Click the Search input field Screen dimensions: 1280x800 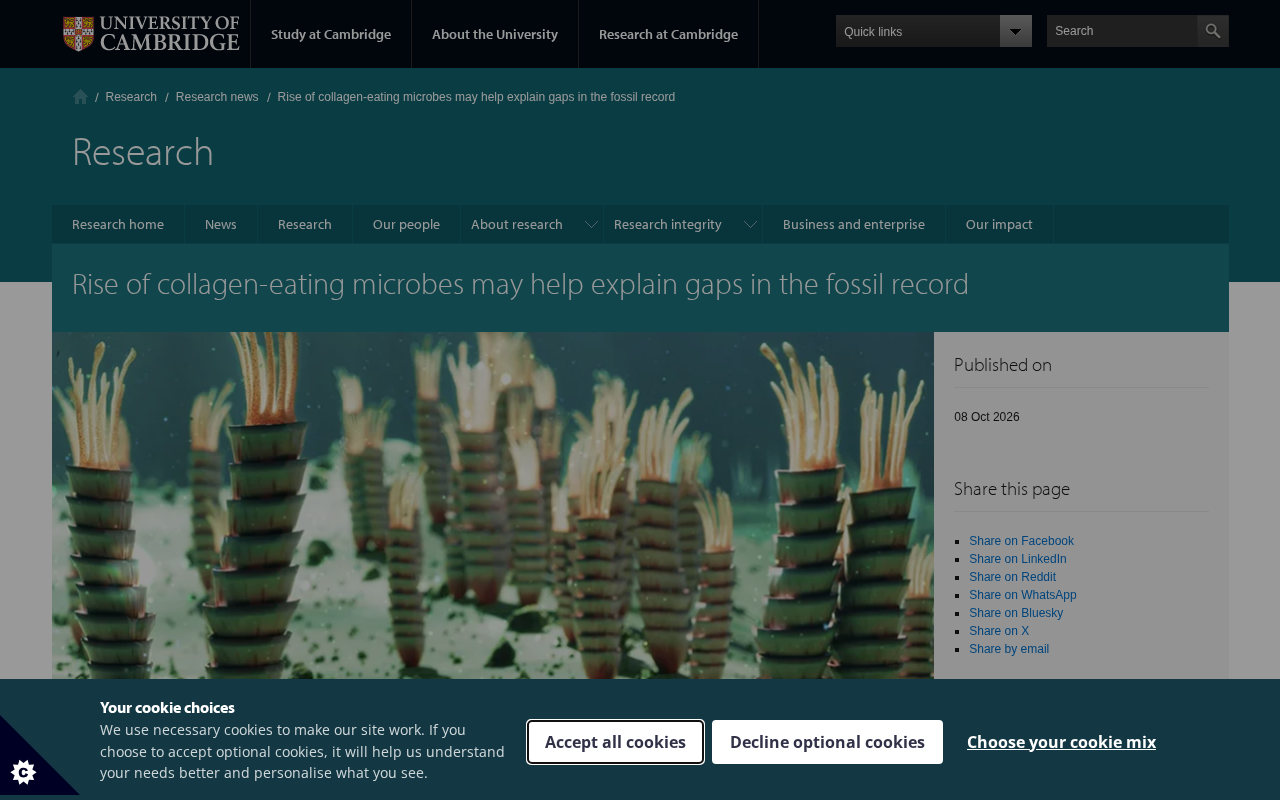pos(1122,31)
